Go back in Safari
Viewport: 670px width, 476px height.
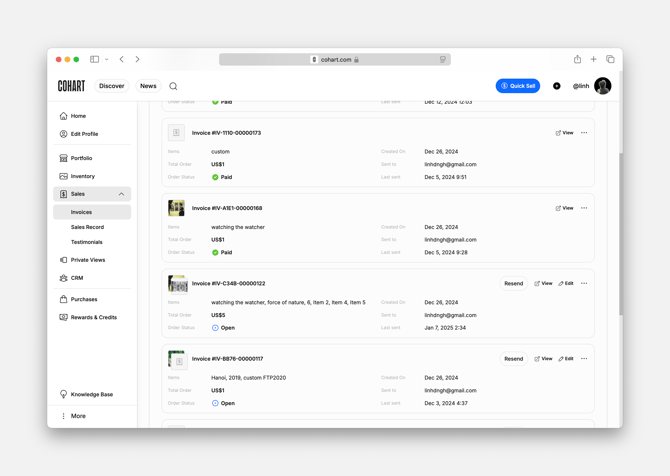122,59
